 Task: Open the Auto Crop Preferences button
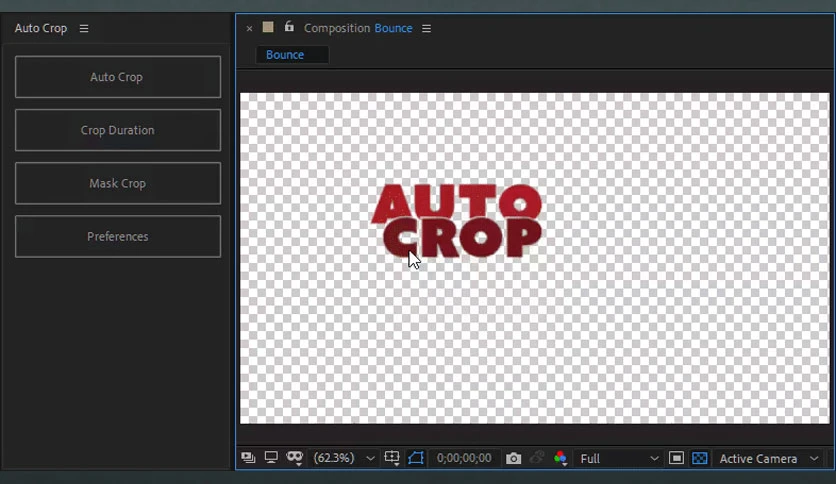point(118,236)
